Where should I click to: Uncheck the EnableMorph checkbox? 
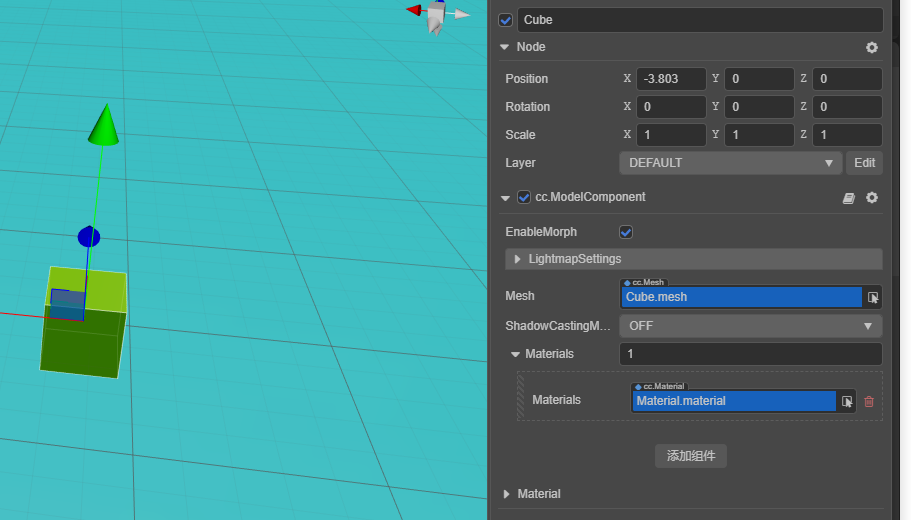coord(626,232)
